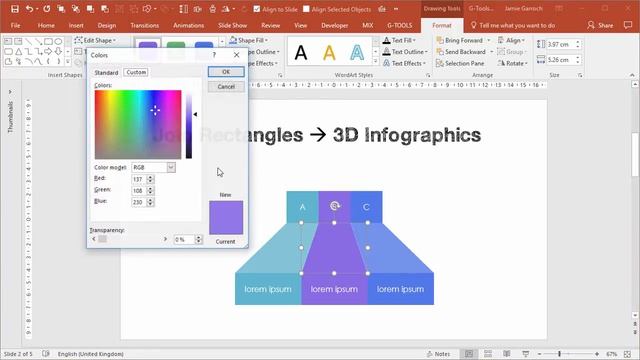640x360 pixels.
Task: Apply the yellow A WordArt style
Action: pyautogui.click(x=329, y=52)
